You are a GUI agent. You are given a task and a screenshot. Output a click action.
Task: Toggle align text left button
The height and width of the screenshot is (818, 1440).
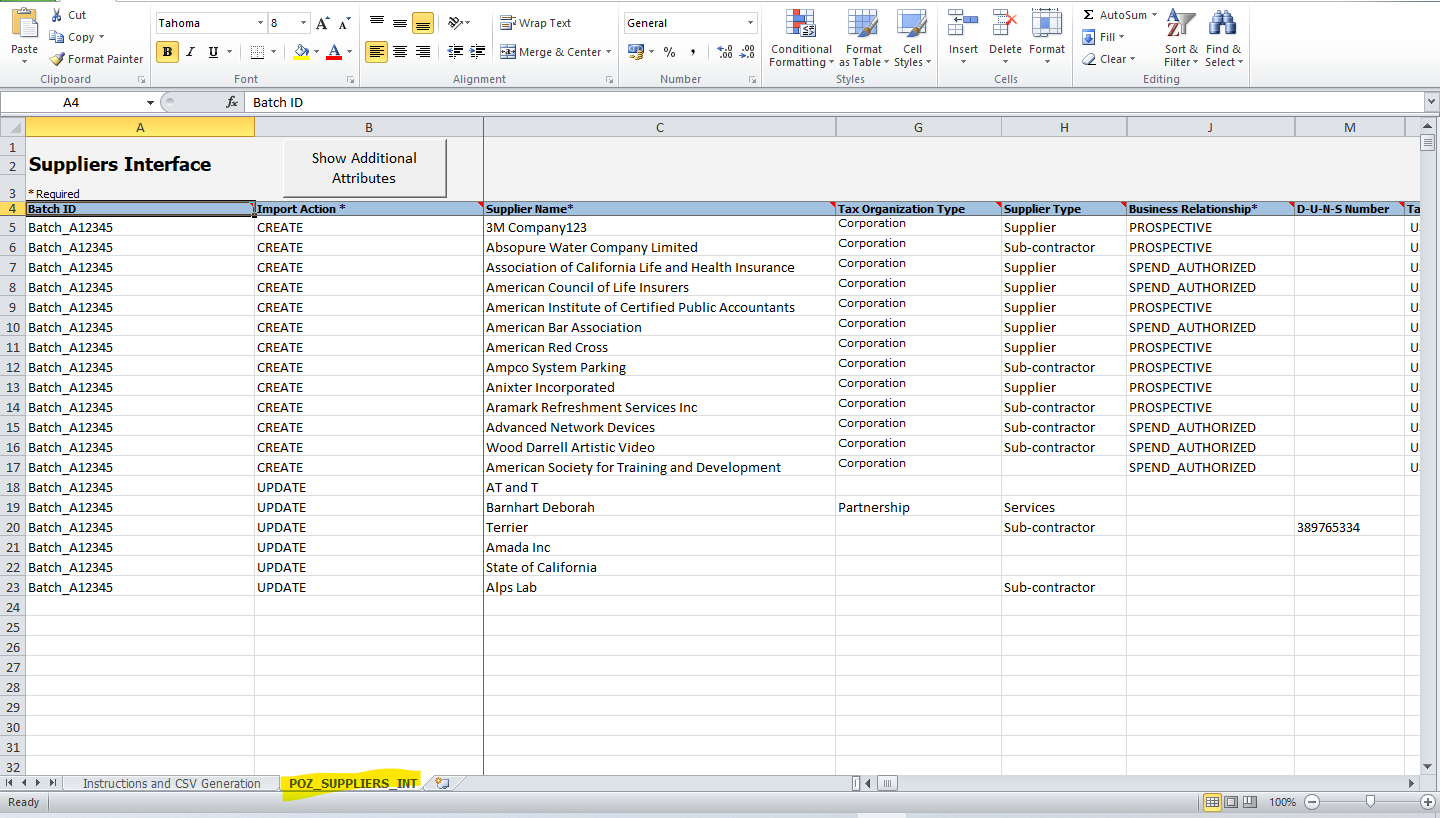point(377,52)
